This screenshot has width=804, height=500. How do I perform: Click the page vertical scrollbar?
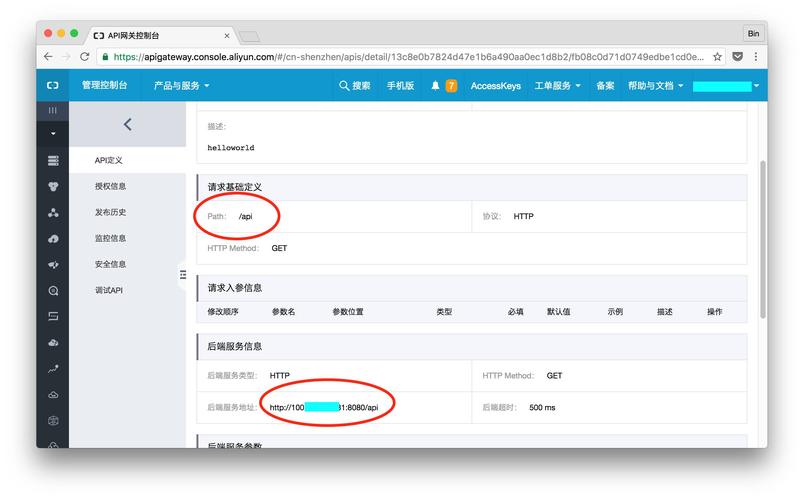coord(763,239)
